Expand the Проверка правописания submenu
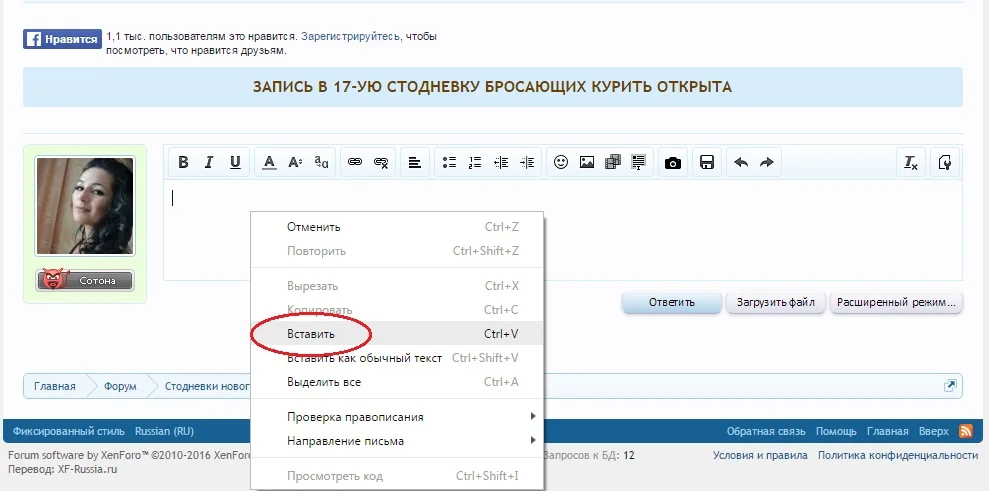 click(x=397, y=417)
